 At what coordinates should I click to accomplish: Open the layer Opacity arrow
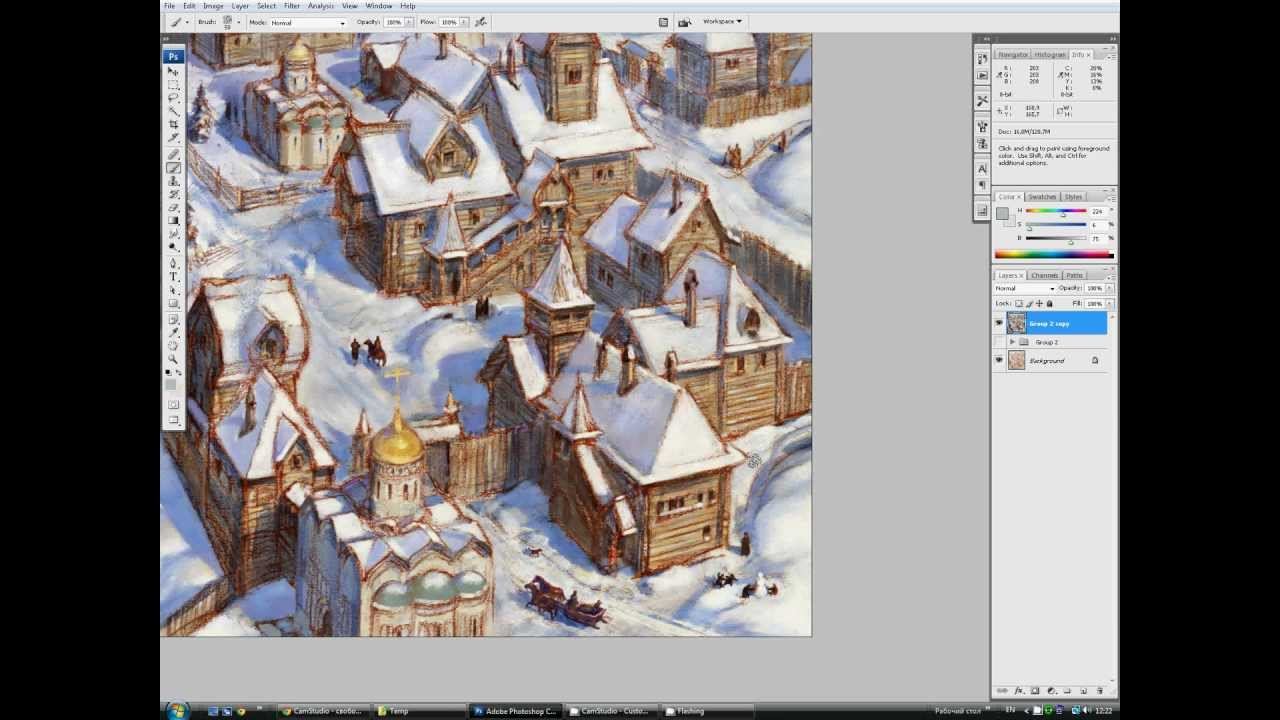coord(1109,288)
